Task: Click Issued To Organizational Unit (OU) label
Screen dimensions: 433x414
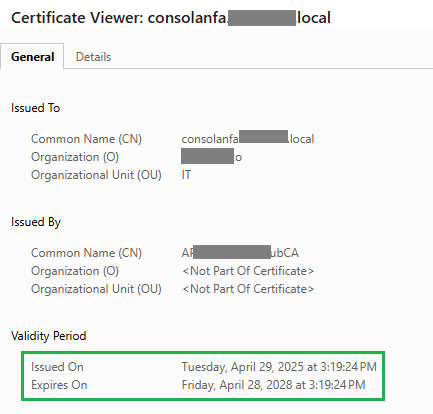Action: click(96, 175)
